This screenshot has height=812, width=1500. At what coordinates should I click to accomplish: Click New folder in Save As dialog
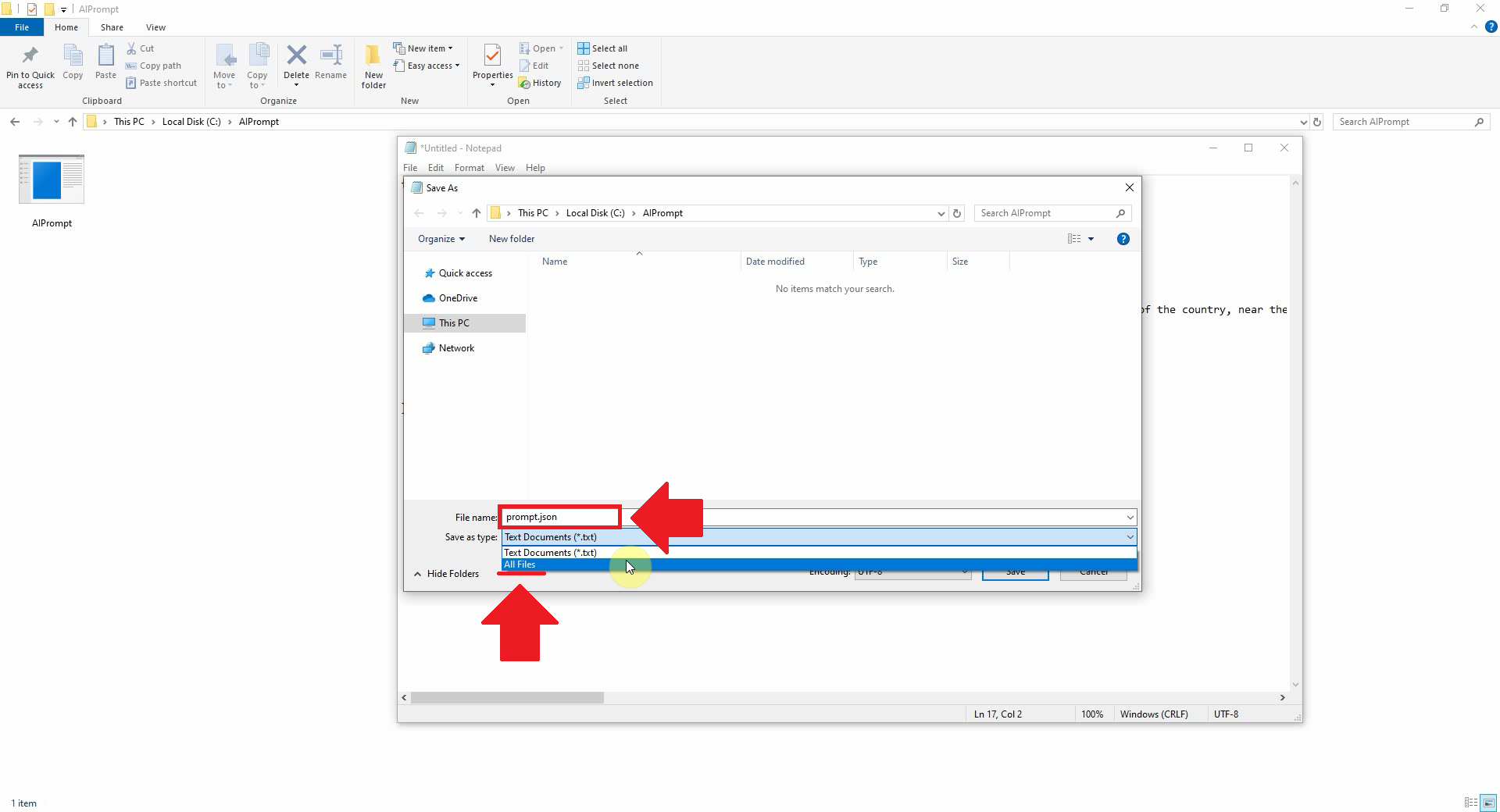512,239
